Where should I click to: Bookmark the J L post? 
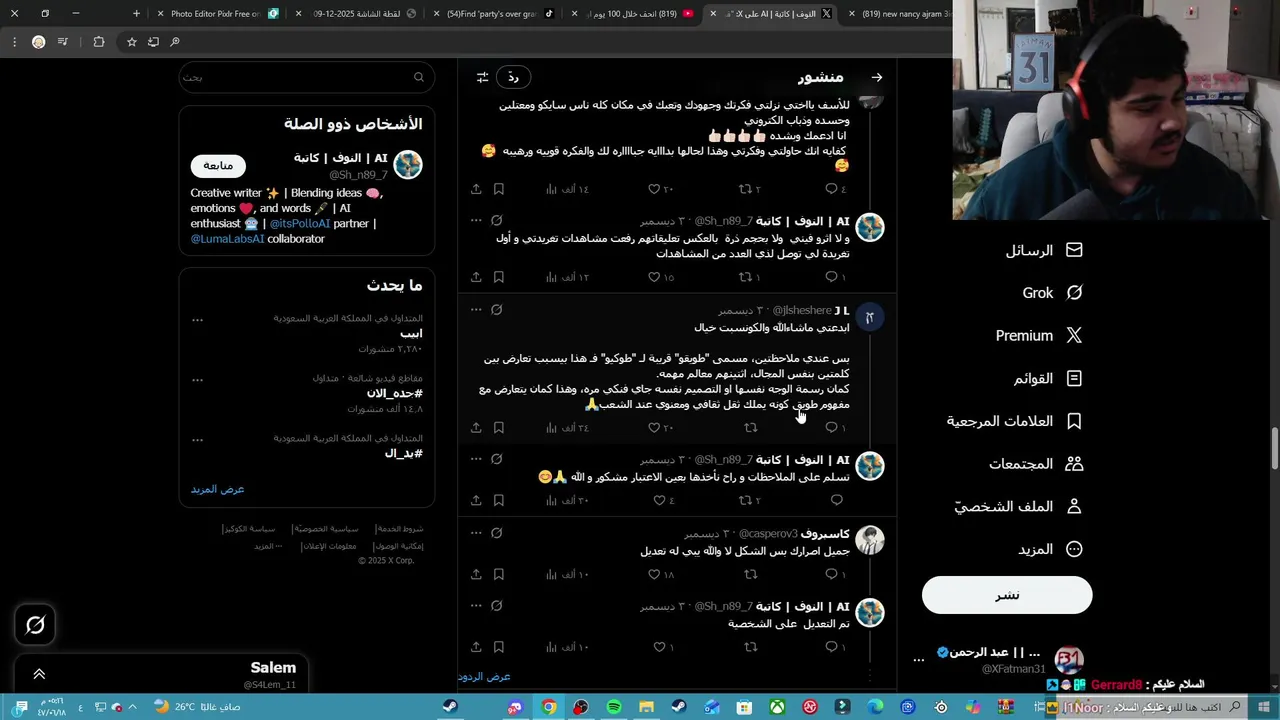[499, 428]
